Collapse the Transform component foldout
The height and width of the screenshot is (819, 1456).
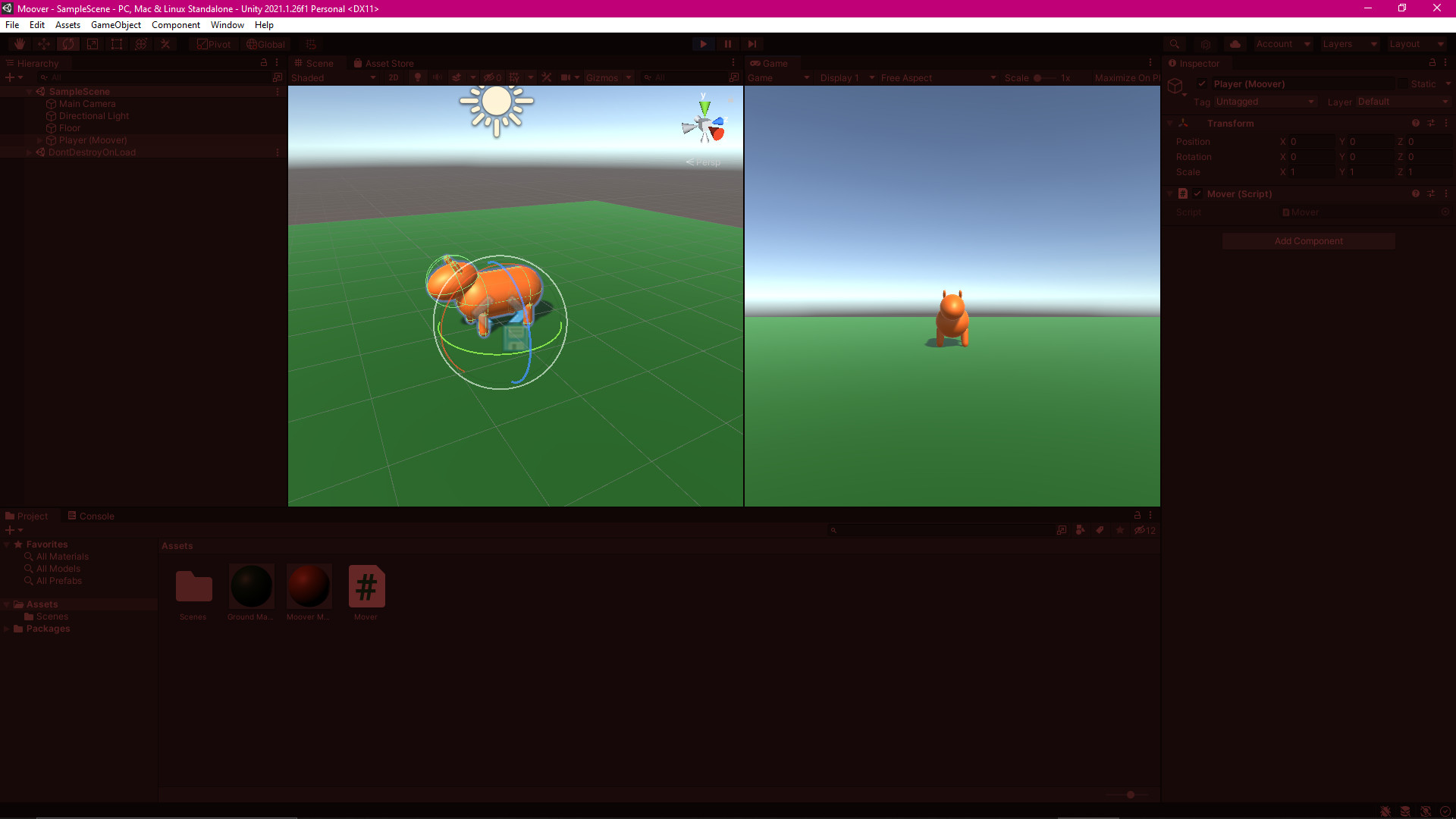[1170, 123]
